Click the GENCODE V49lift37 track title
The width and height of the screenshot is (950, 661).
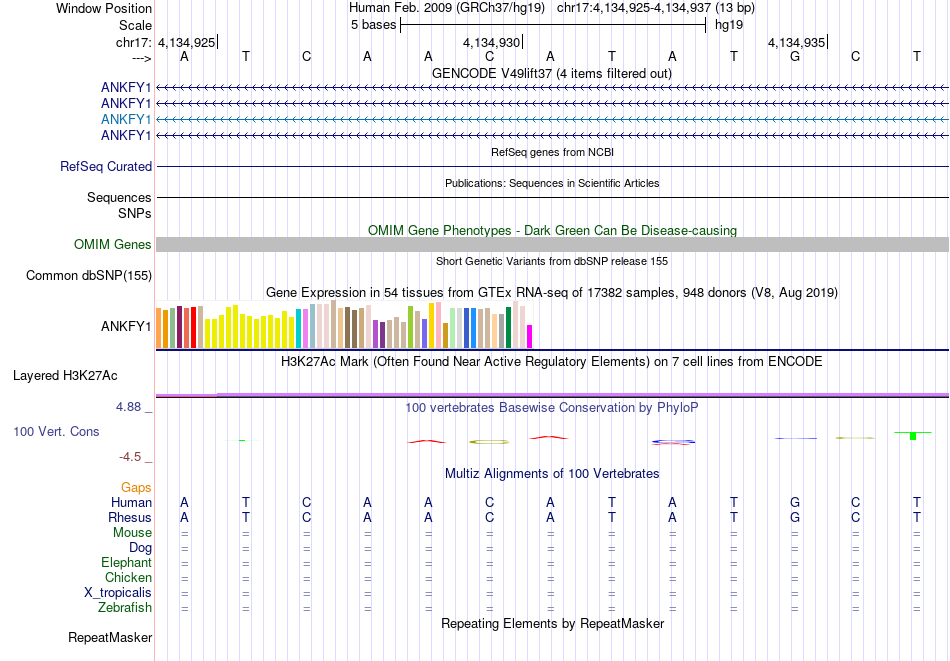[x=552, y=73]
